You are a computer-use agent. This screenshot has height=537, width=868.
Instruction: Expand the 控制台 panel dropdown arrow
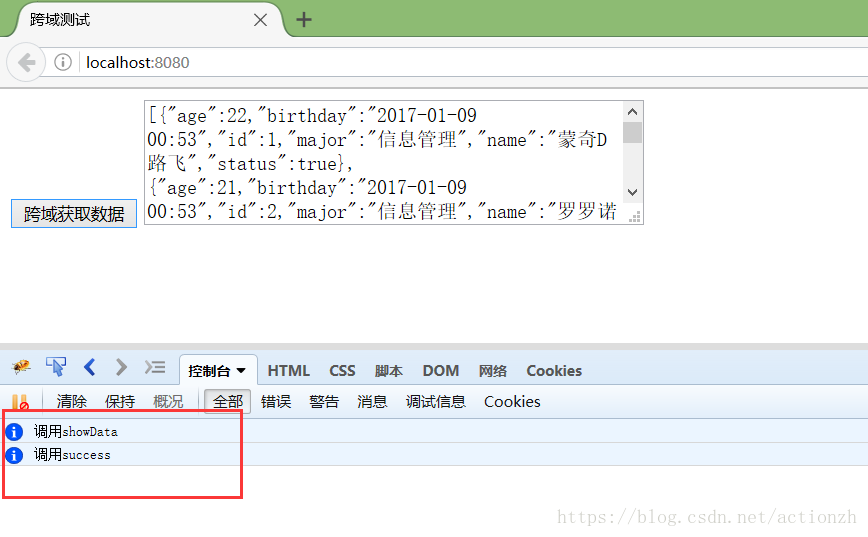(x=241, y=370)
